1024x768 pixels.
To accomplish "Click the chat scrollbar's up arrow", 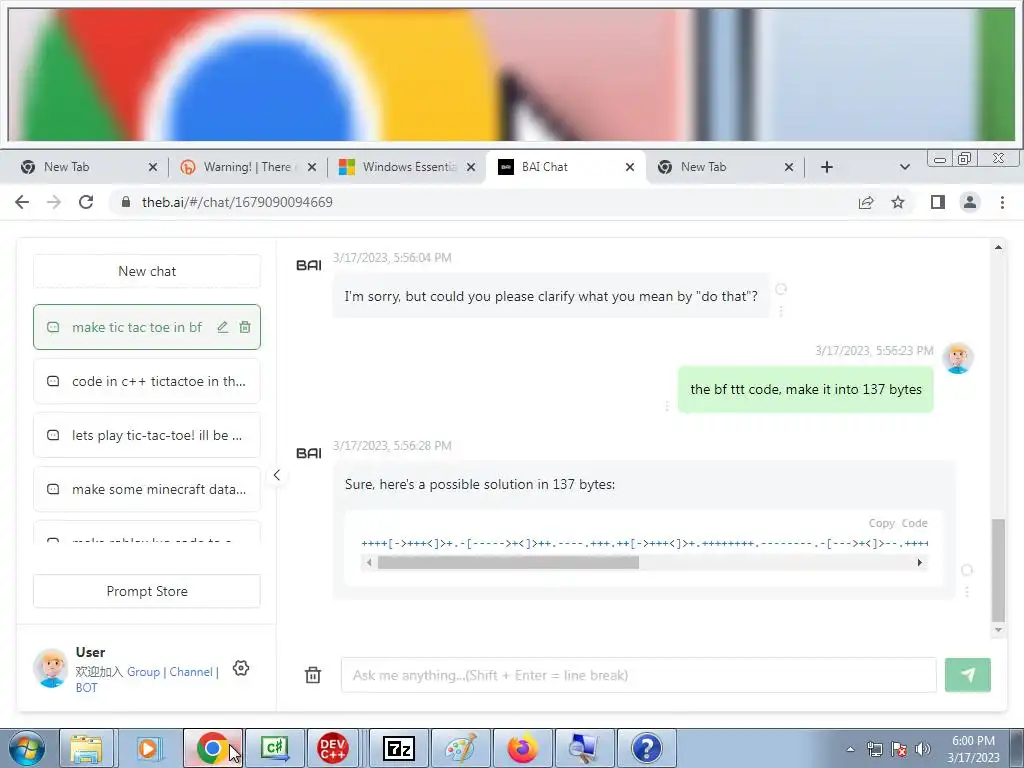I will point(998,247).
